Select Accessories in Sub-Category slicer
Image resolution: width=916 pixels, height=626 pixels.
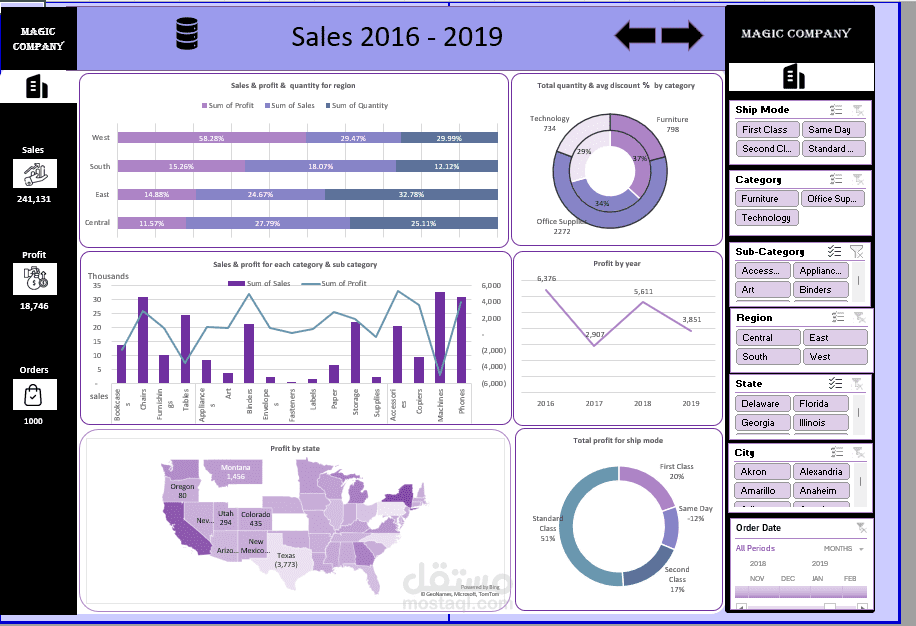pyautogui.click(x=762, y=270)
